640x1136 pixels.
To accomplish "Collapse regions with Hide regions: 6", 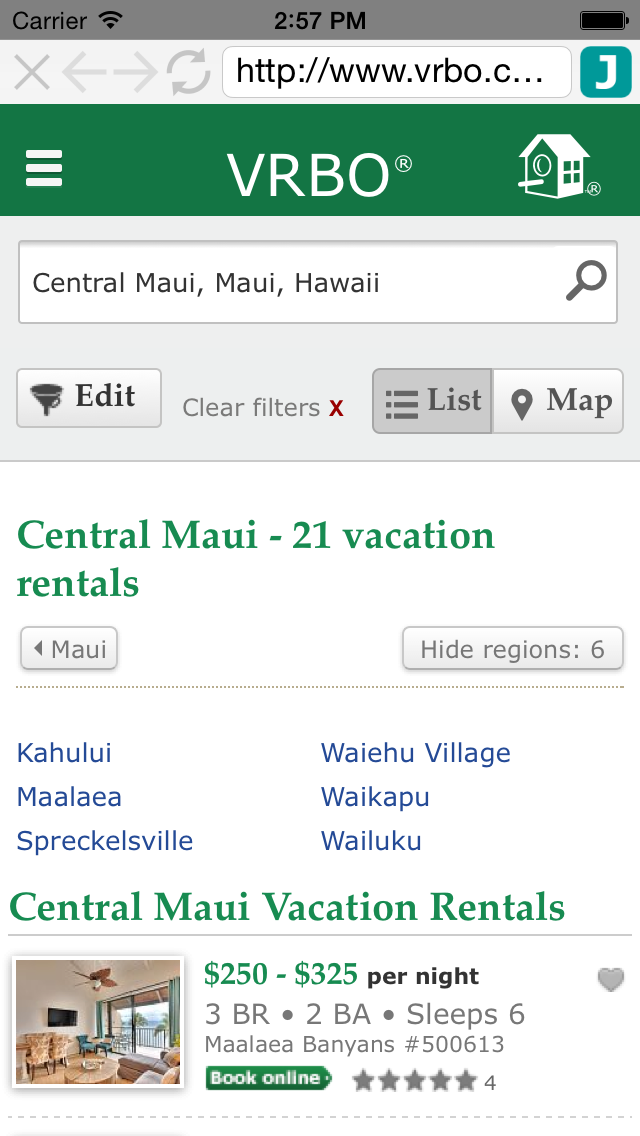I will coord(512,648).
